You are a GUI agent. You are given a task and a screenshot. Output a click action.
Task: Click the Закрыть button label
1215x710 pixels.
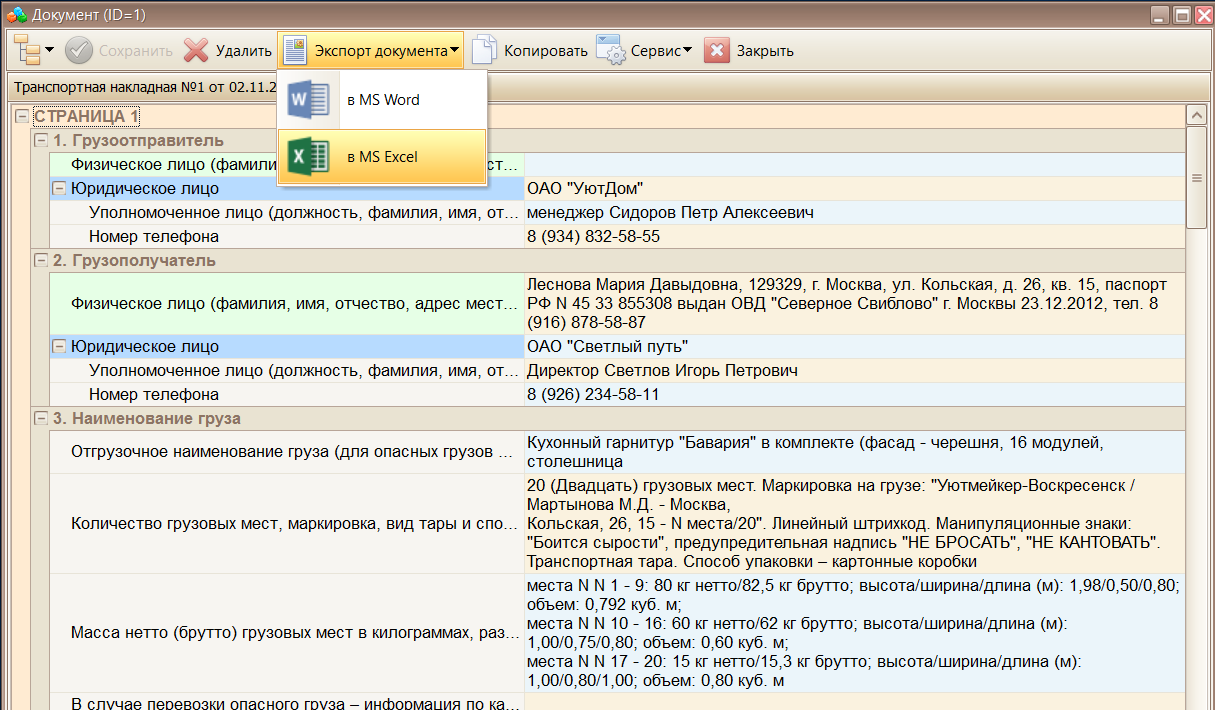(765, 50)
